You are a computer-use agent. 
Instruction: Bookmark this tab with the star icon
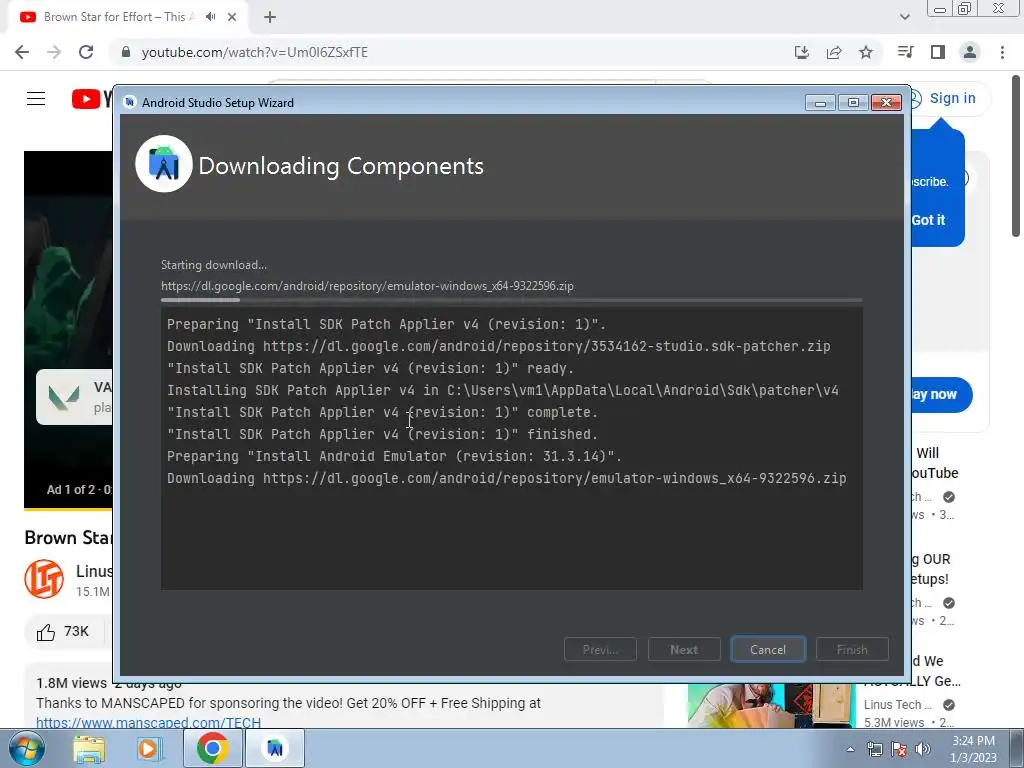[866, 52]
